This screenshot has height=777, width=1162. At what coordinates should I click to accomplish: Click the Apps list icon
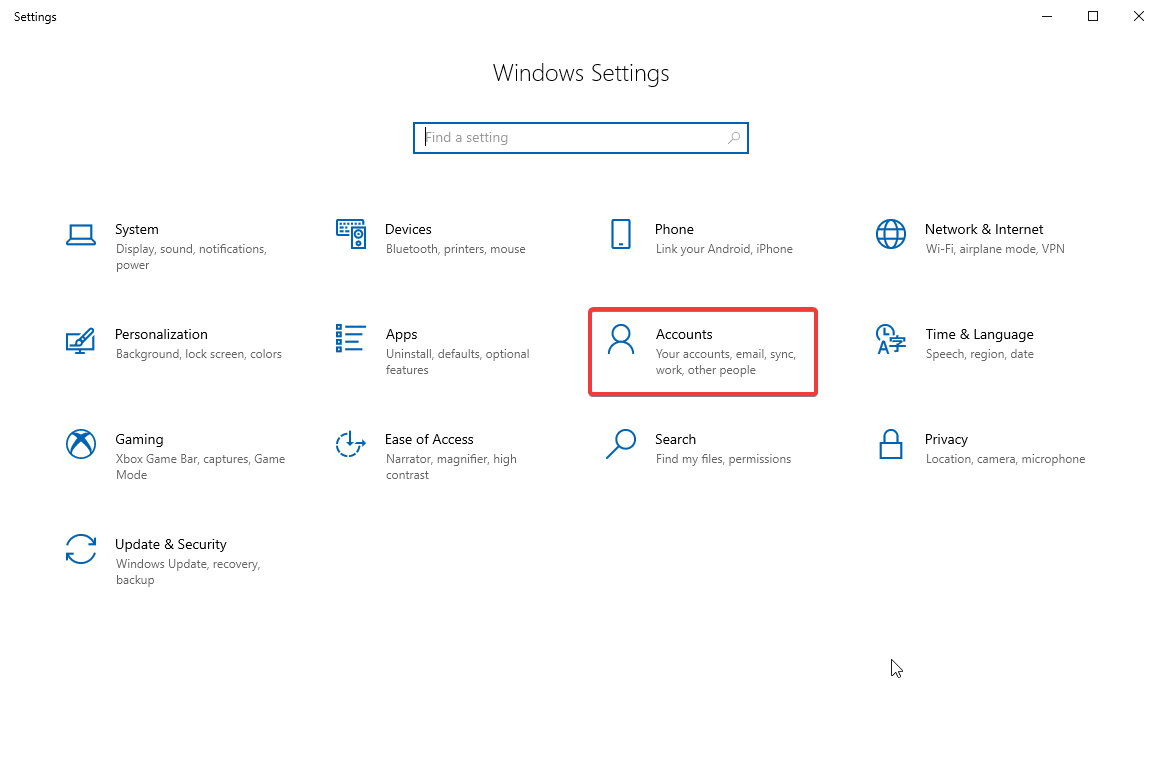coord(351,339)
